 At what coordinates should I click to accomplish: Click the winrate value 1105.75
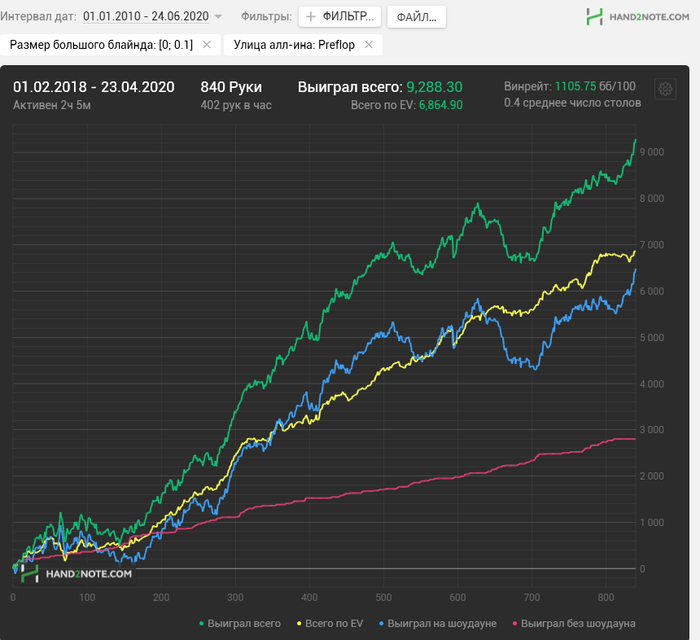tap(575, 86)
